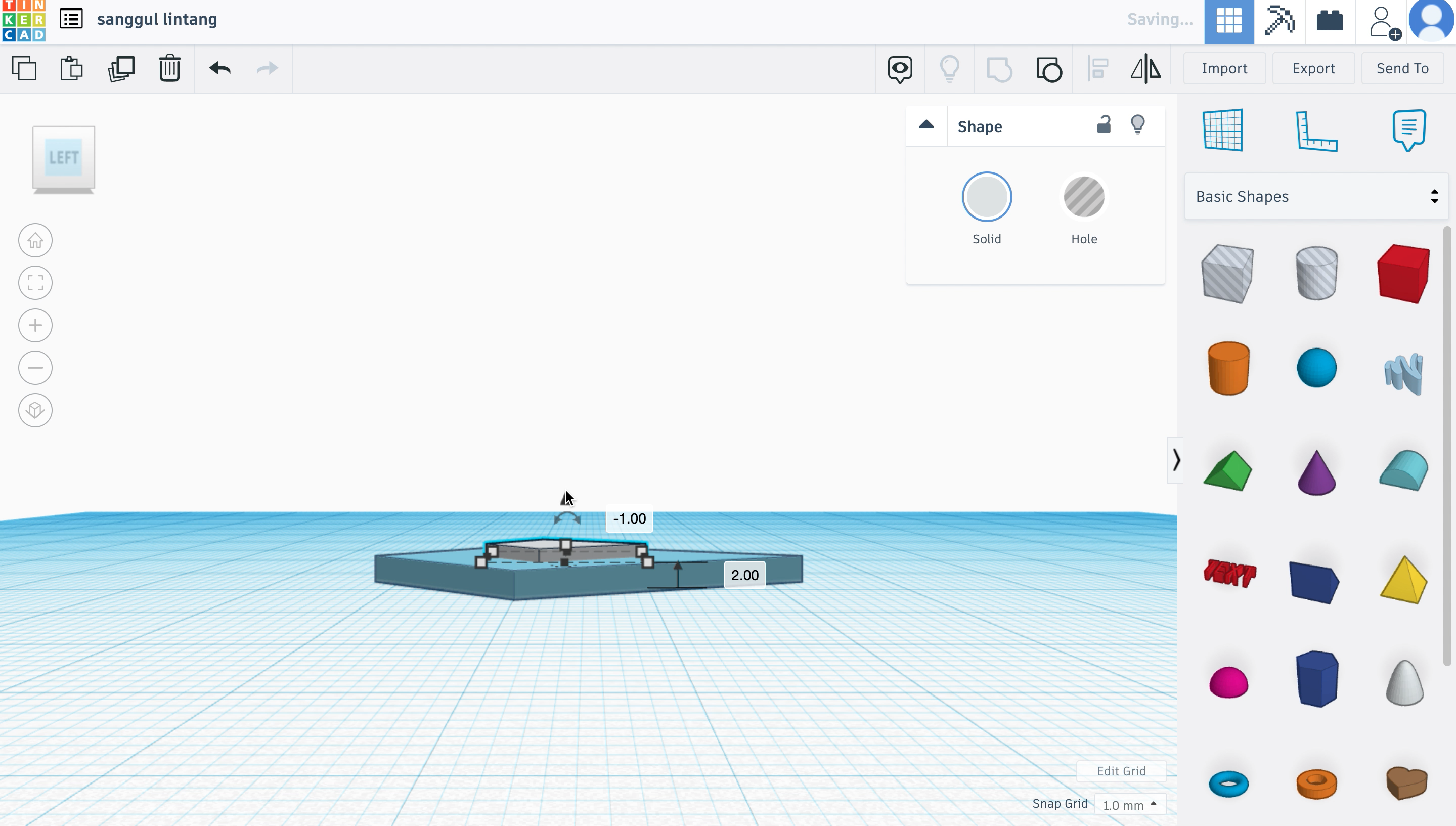
Task: Select the Notes tool
Action: tap(1409, 130)
